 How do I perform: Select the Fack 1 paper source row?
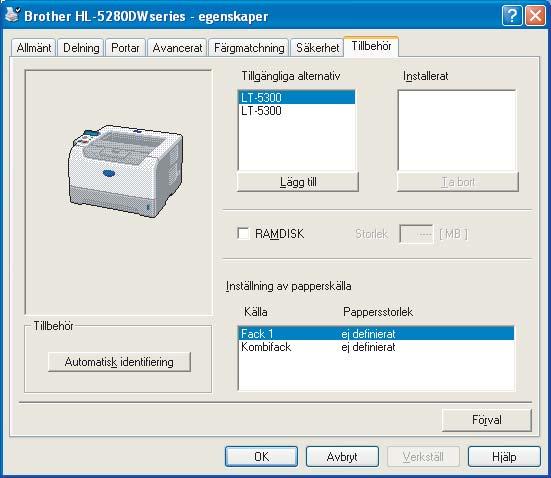[376, 334]
